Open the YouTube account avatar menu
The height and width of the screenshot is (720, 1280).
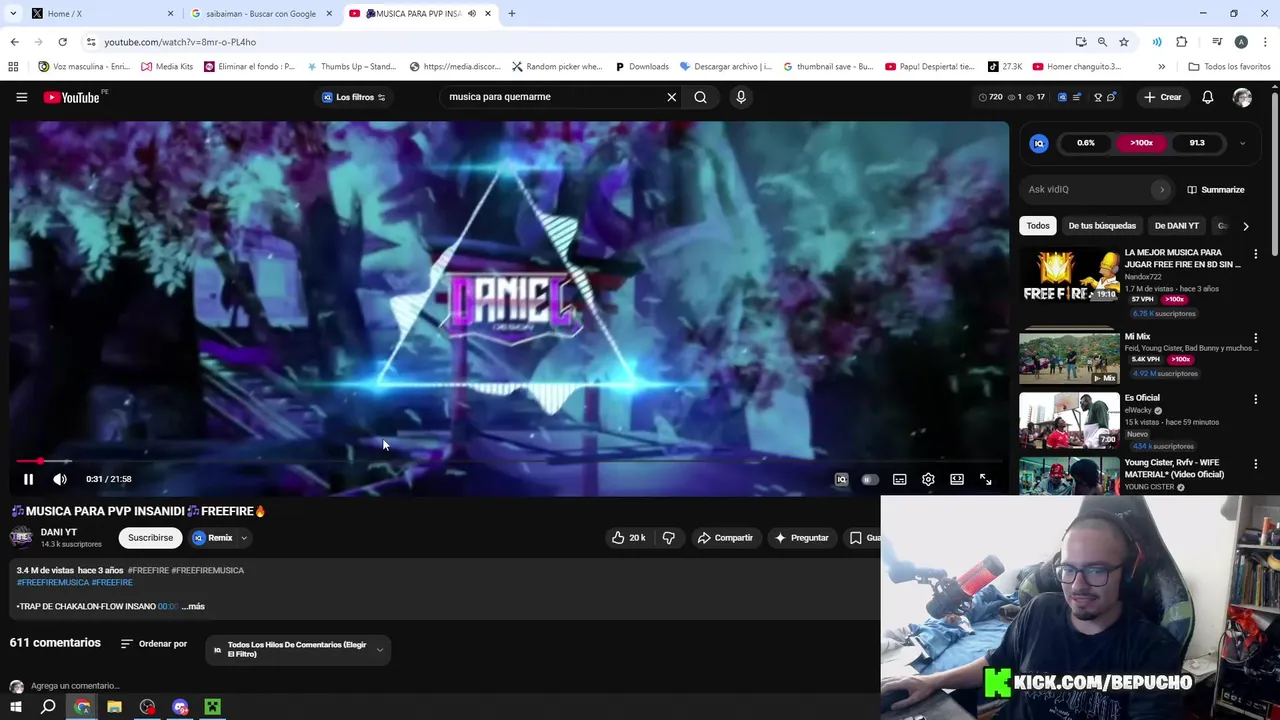point(1242,97)
